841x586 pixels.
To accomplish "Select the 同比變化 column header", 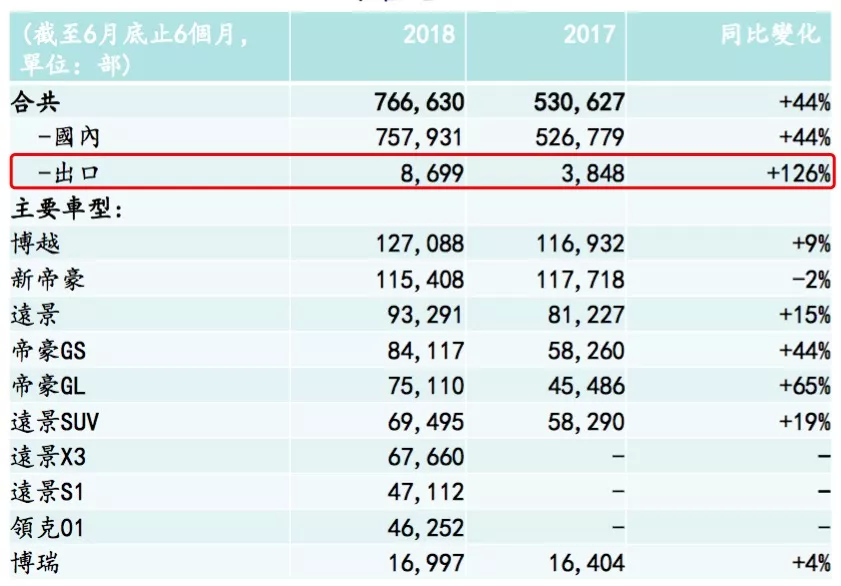I will (771, 35).
